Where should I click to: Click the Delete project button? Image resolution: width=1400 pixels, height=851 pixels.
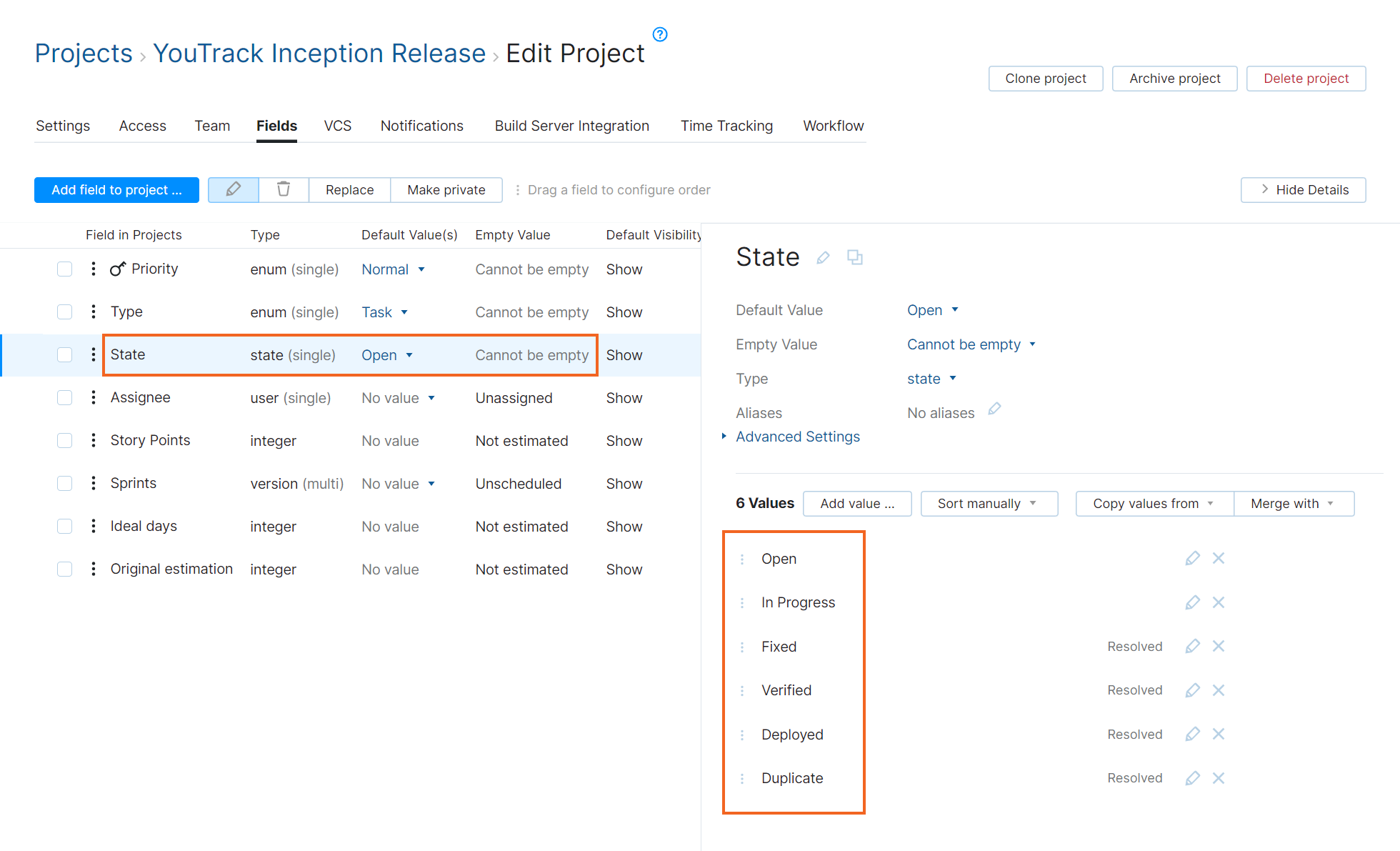(x=1305, y=79)
